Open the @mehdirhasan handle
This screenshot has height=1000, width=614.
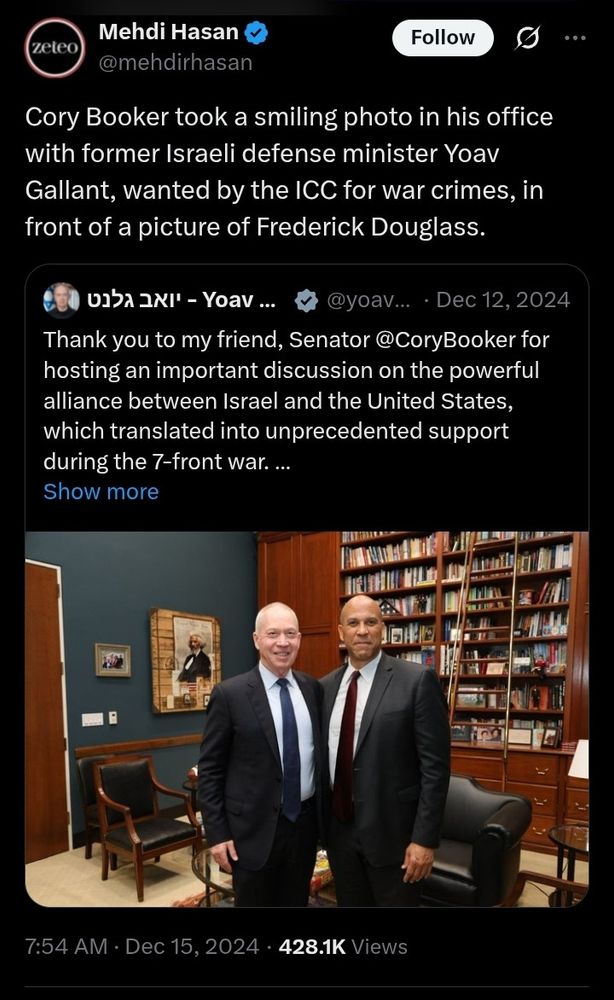tap(175, 62)
